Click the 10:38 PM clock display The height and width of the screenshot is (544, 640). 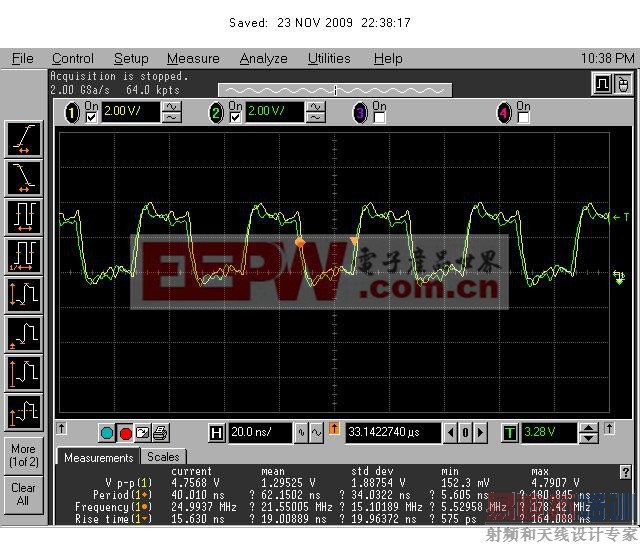(x=608, y=58)
